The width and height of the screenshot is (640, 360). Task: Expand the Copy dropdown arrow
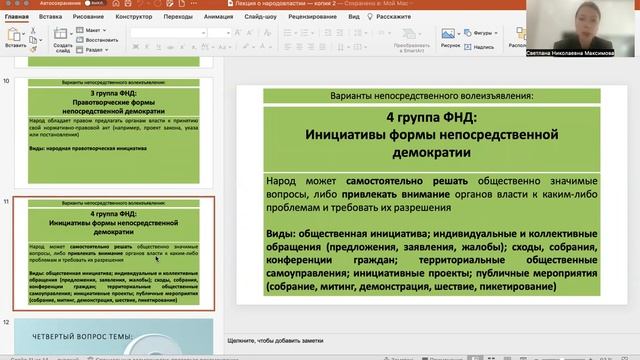tap(40, 40)
